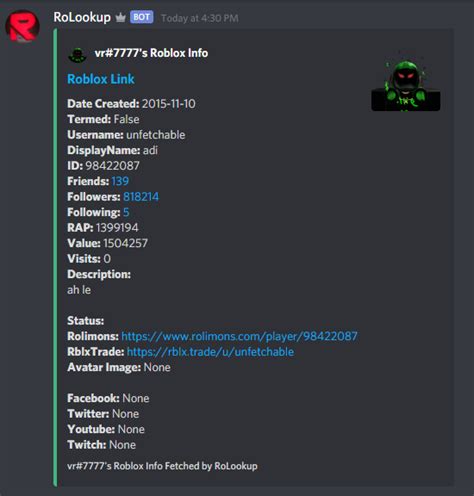Click the crown icon beside RoLookup

click(120, 18)
